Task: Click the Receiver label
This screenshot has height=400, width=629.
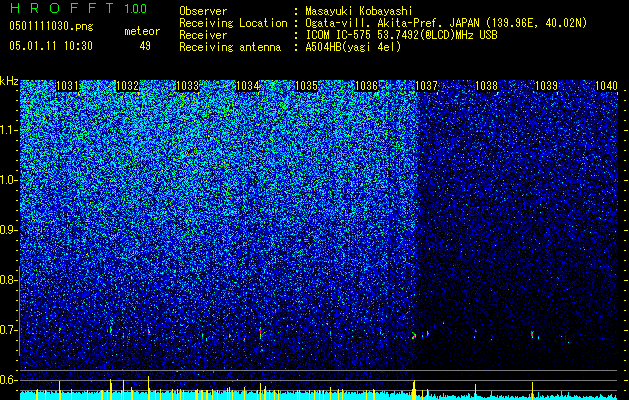Action: click(203, 35)
